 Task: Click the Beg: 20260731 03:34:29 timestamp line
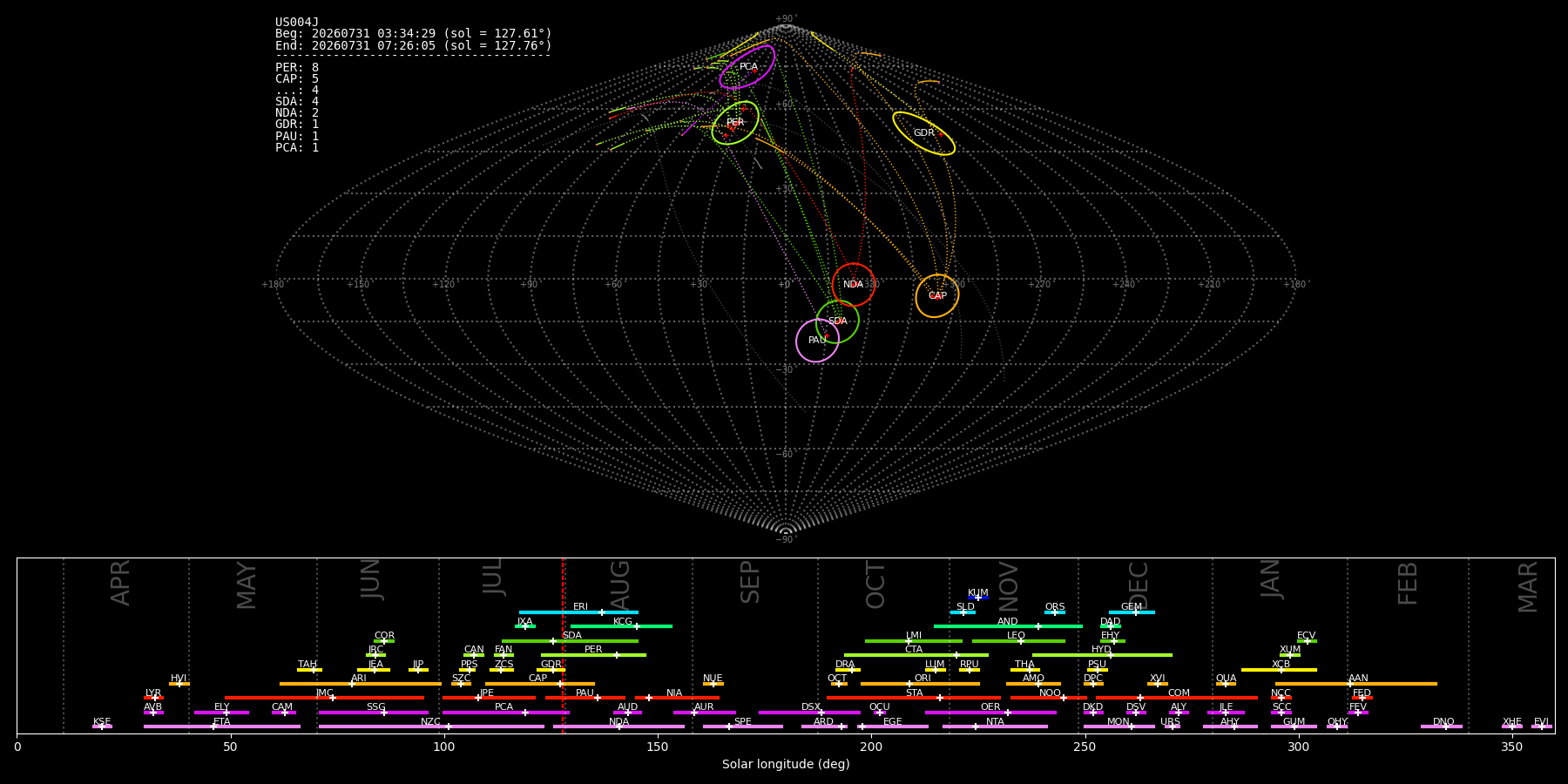(414, 34)
